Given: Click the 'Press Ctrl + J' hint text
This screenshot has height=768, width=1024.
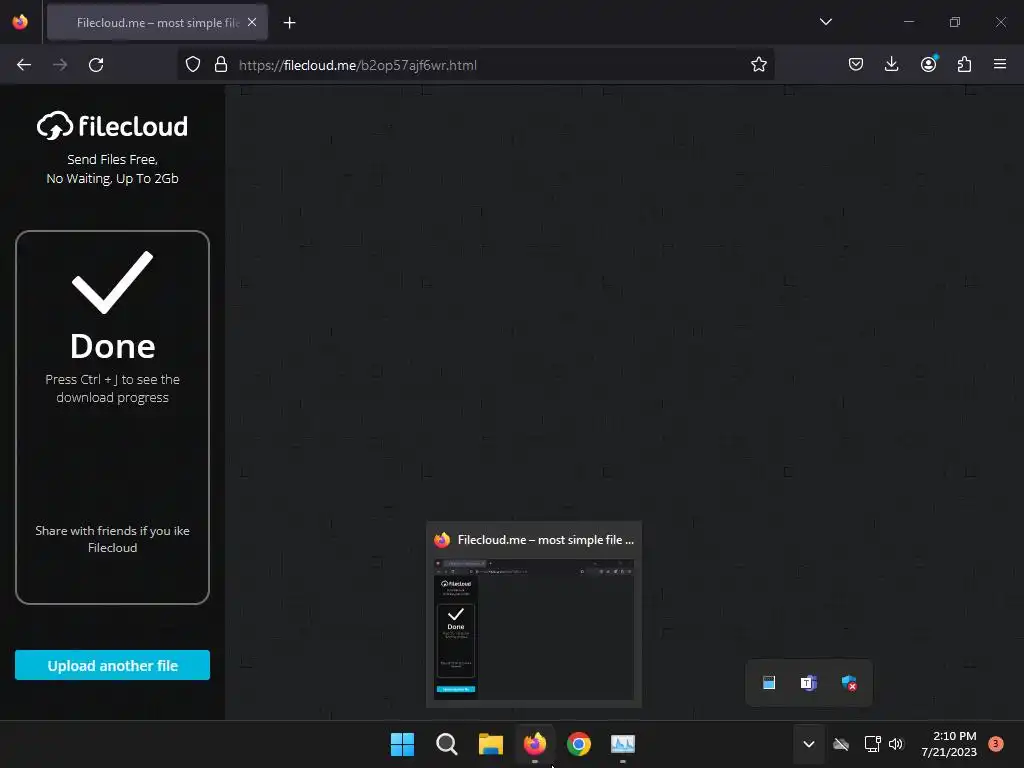Looking at the screenshot, I should click(112, 388).
